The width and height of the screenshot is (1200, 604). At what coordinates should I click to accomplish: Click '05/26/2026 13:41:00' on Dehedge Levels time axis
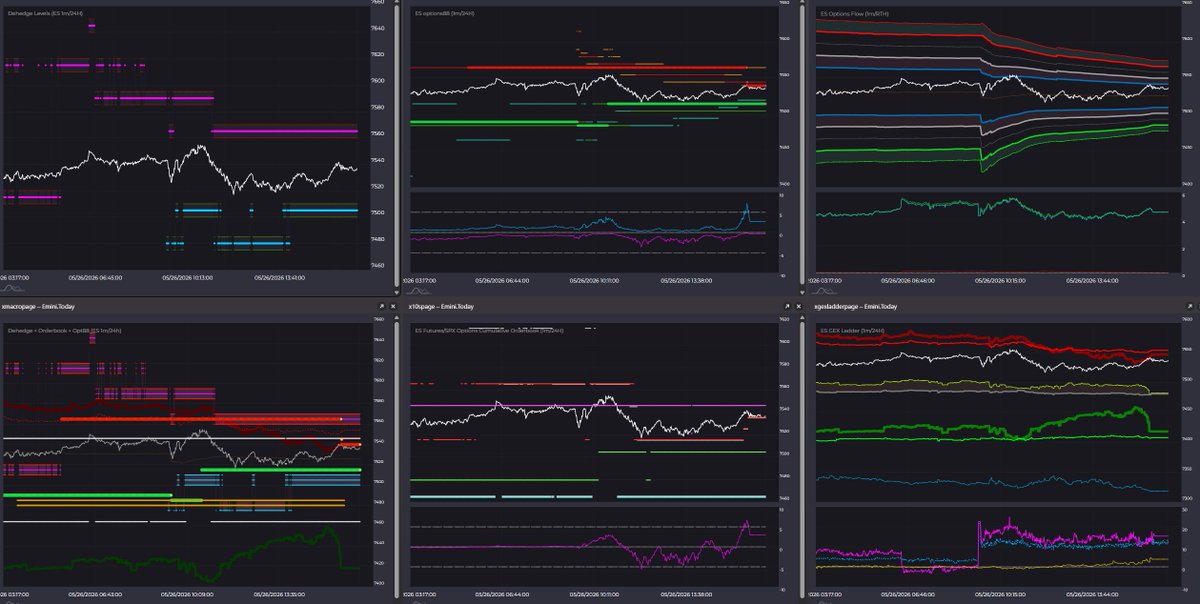[281, 277]
